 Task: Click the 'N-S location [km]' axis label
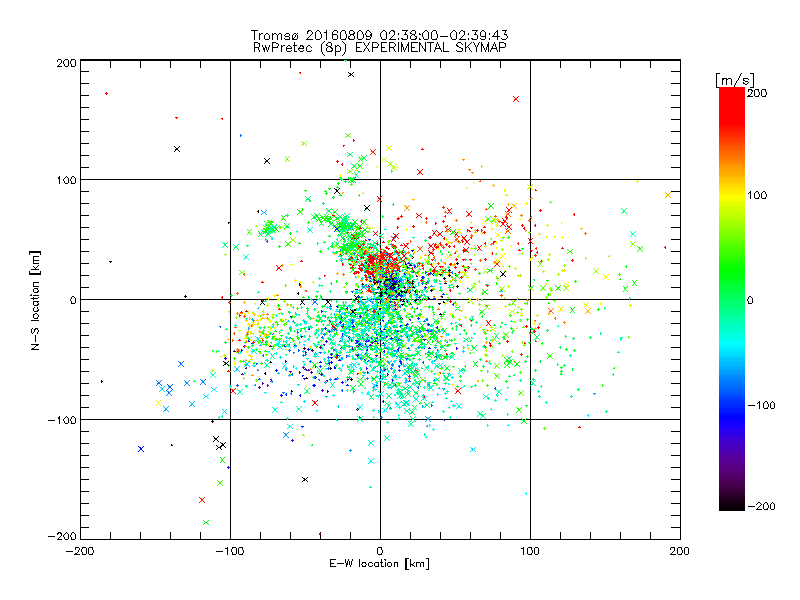tap(35, 301)
